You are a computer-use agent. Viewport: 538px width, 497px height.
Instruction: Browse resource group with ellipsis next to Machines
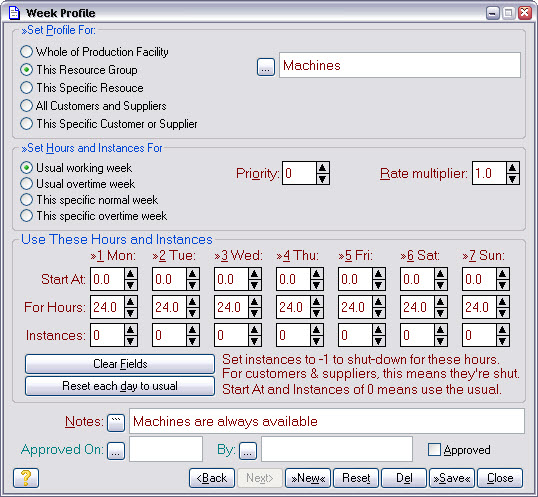click(266, 67)
